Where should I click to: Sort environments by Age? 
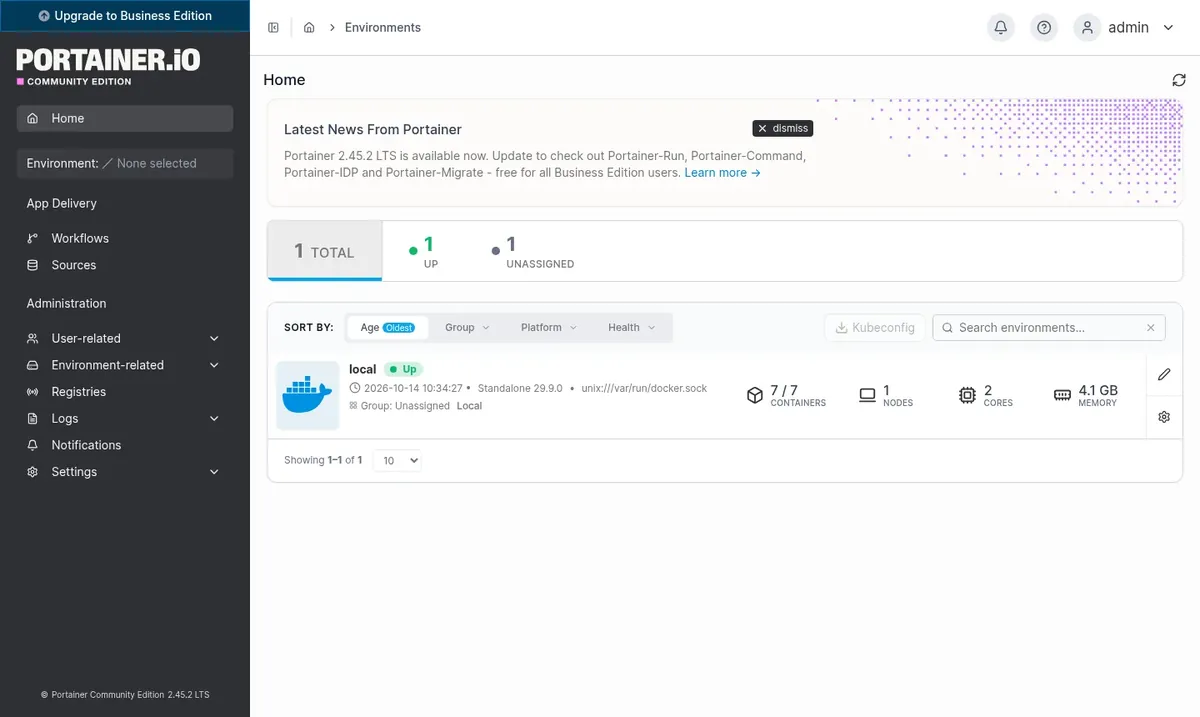[387, 327]
